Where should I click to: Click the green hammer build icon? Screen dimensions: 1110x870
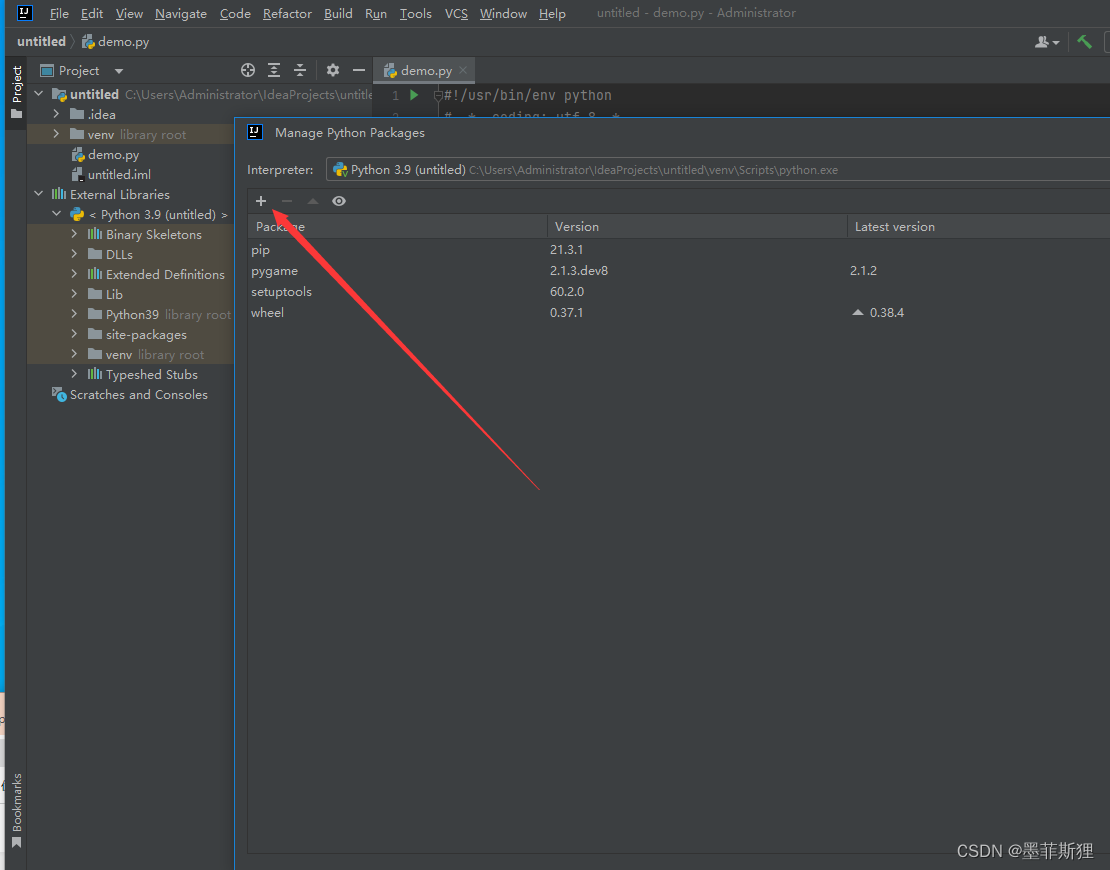coord(1085,42)
